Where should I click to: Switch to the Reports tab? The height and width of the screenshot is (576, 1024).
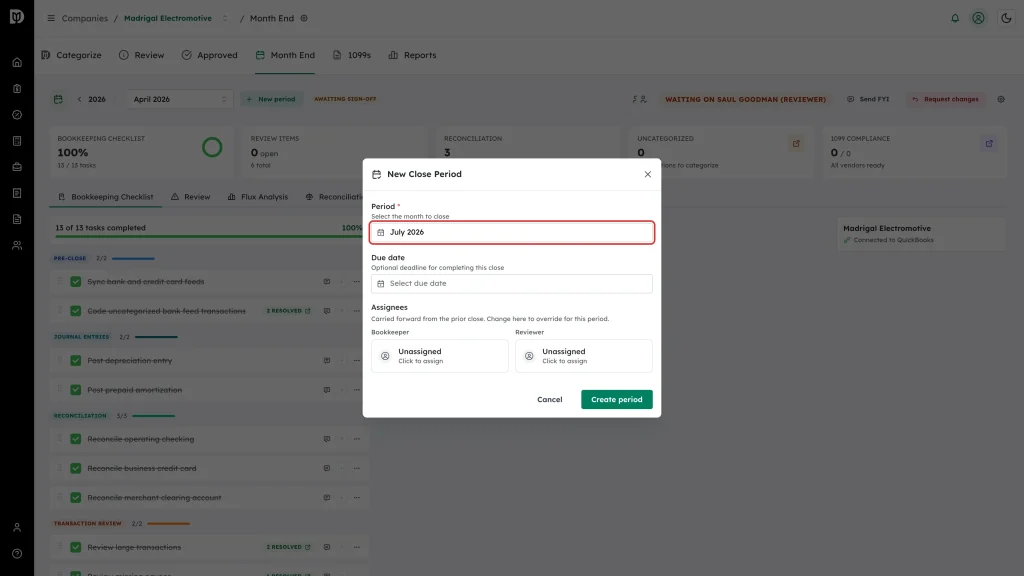(x=412, y=55)
